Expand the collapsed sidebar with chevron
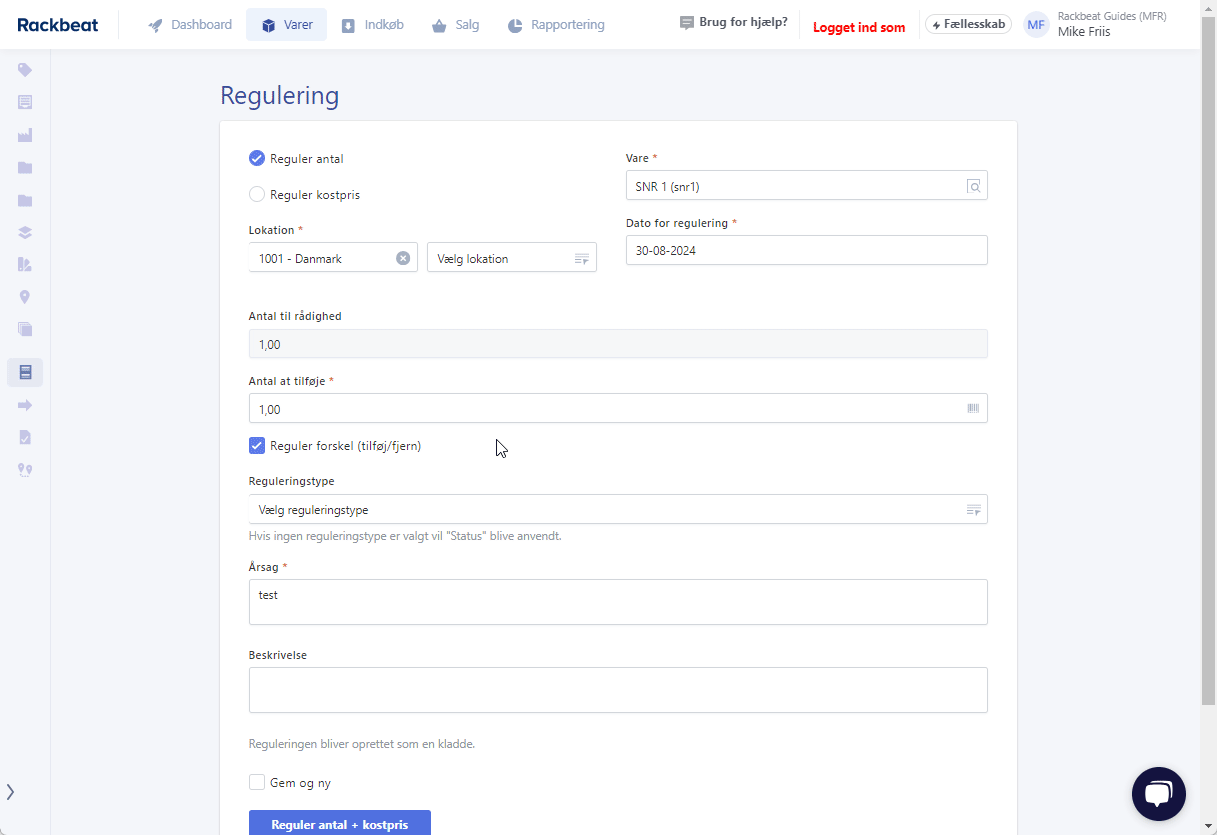Image resolution: width=1217 pixels, height=835 pixels. pos(11,792)
